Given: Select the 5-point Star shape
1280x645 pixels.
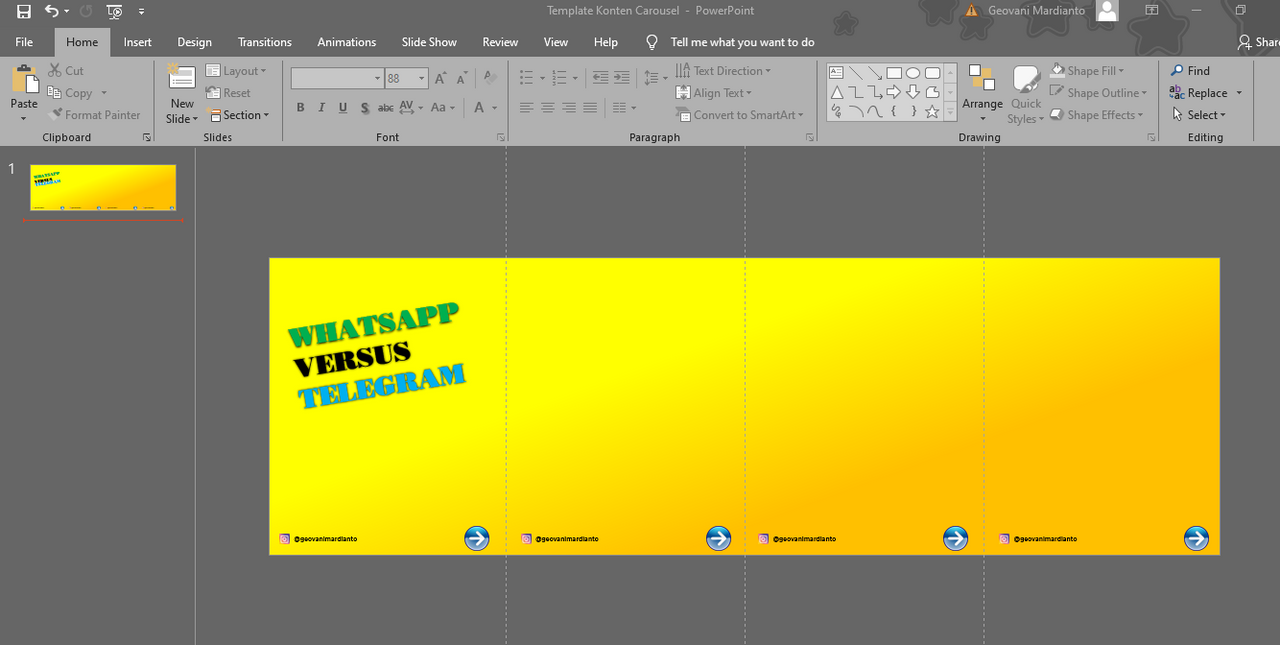Looking at the screenshot, I should click(932, 112).
